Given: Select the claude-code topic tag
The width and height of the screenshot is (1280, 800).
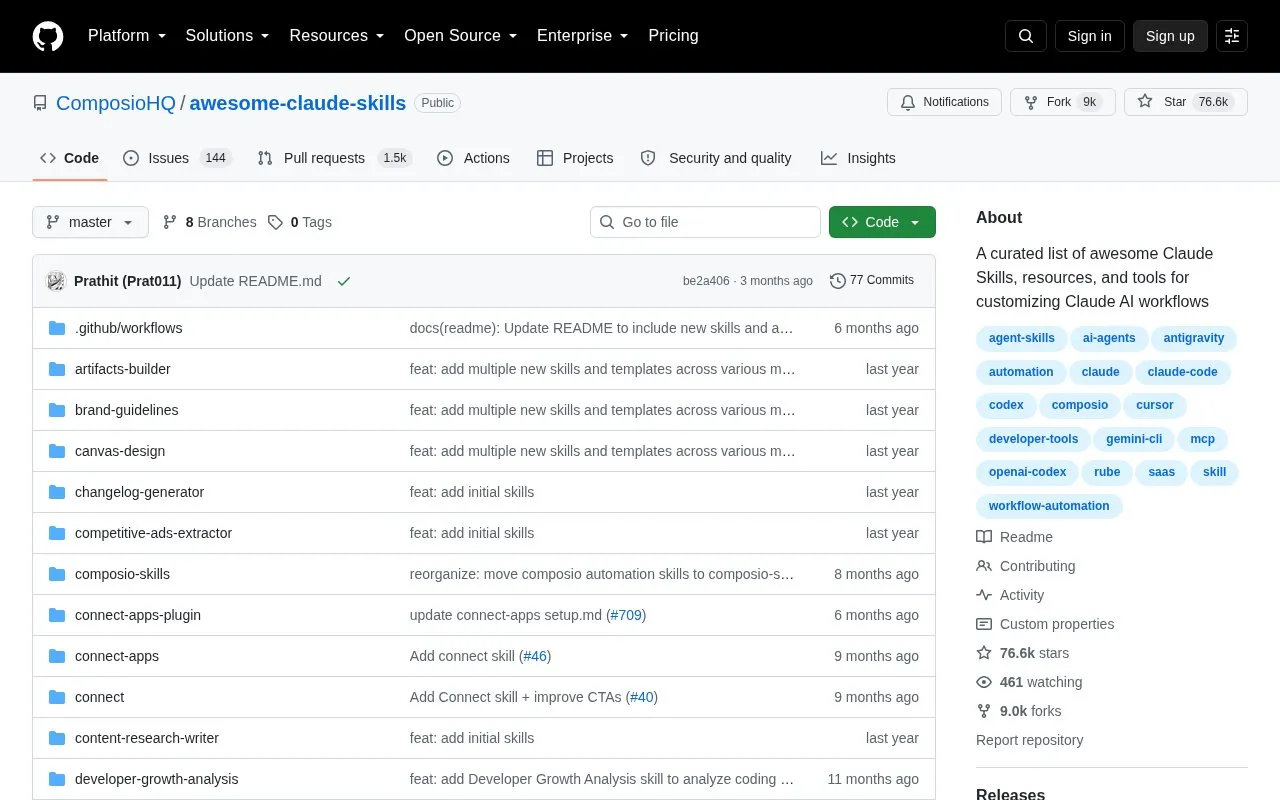Looking at the screenshot, I should [1183, 372].
